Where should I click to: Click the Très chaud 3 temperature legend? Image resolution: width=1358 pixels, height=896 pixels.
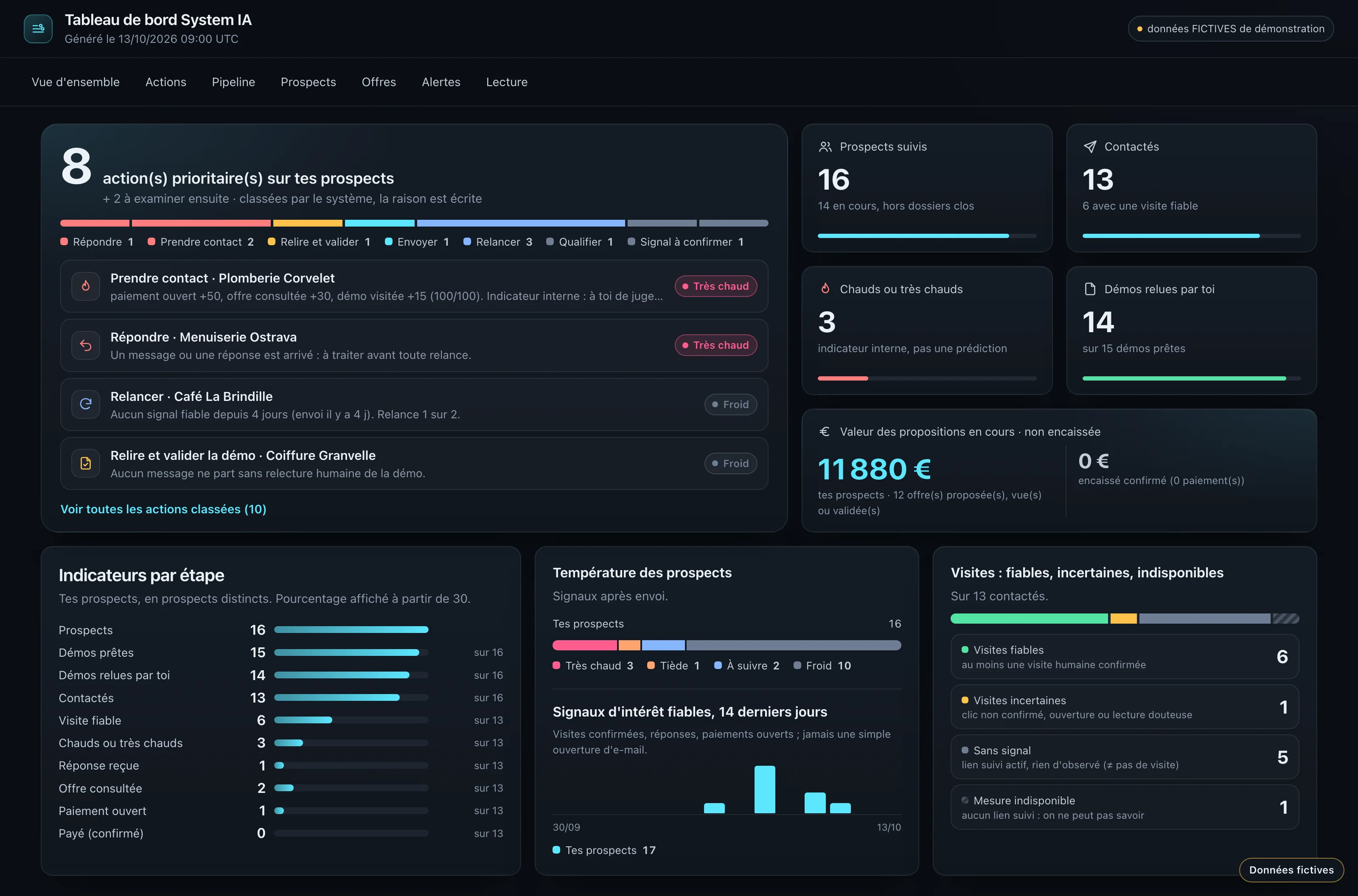pyautogui.click(x=593, y=666)
